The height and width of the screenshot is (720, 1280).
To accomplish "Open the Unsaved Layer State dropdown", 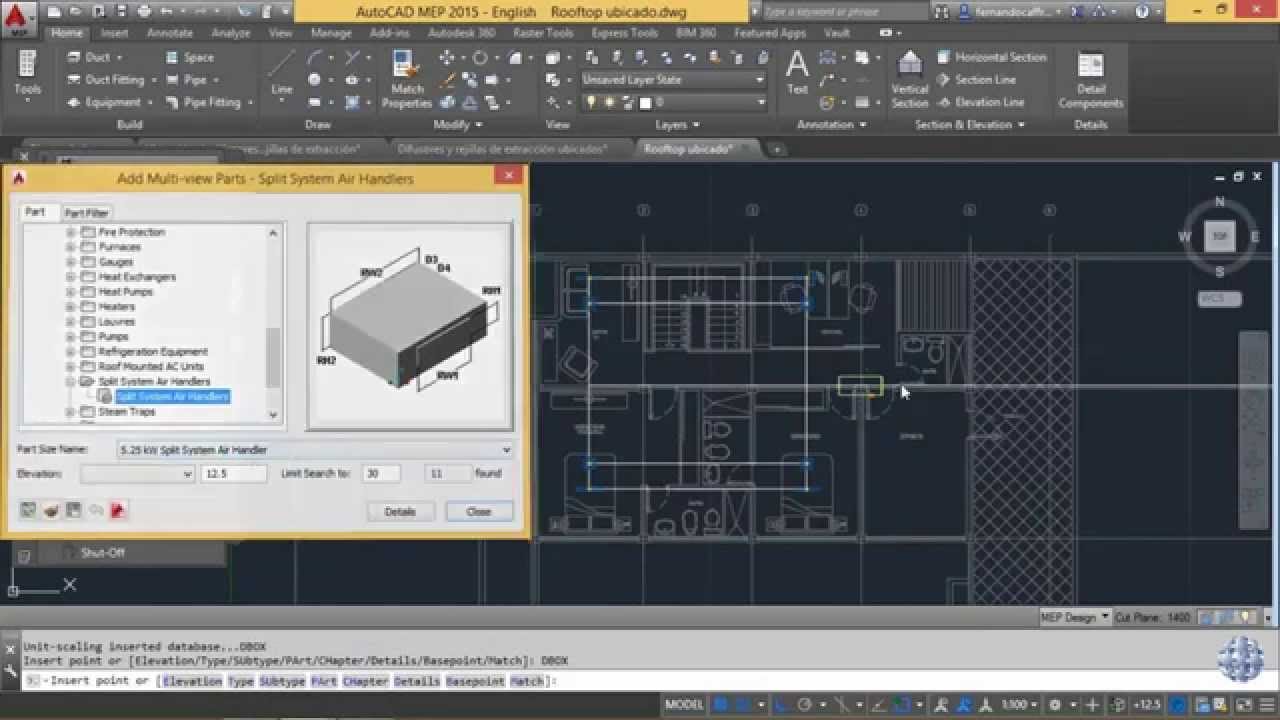I will point(672,79).
